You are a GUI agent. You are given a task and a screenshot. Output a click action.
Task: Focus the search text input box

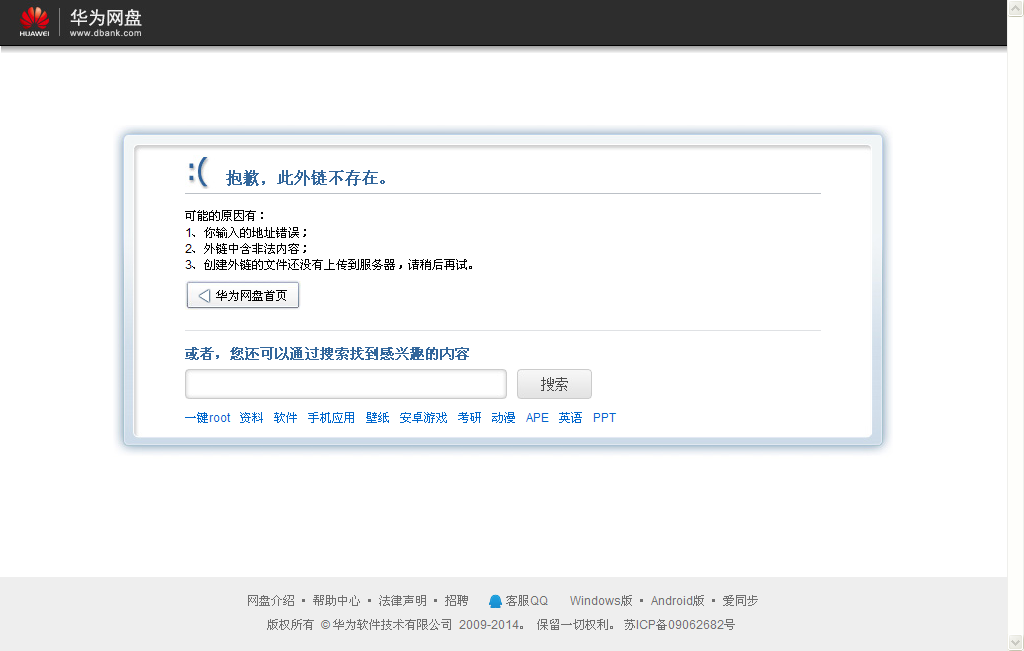click(346, 384)
